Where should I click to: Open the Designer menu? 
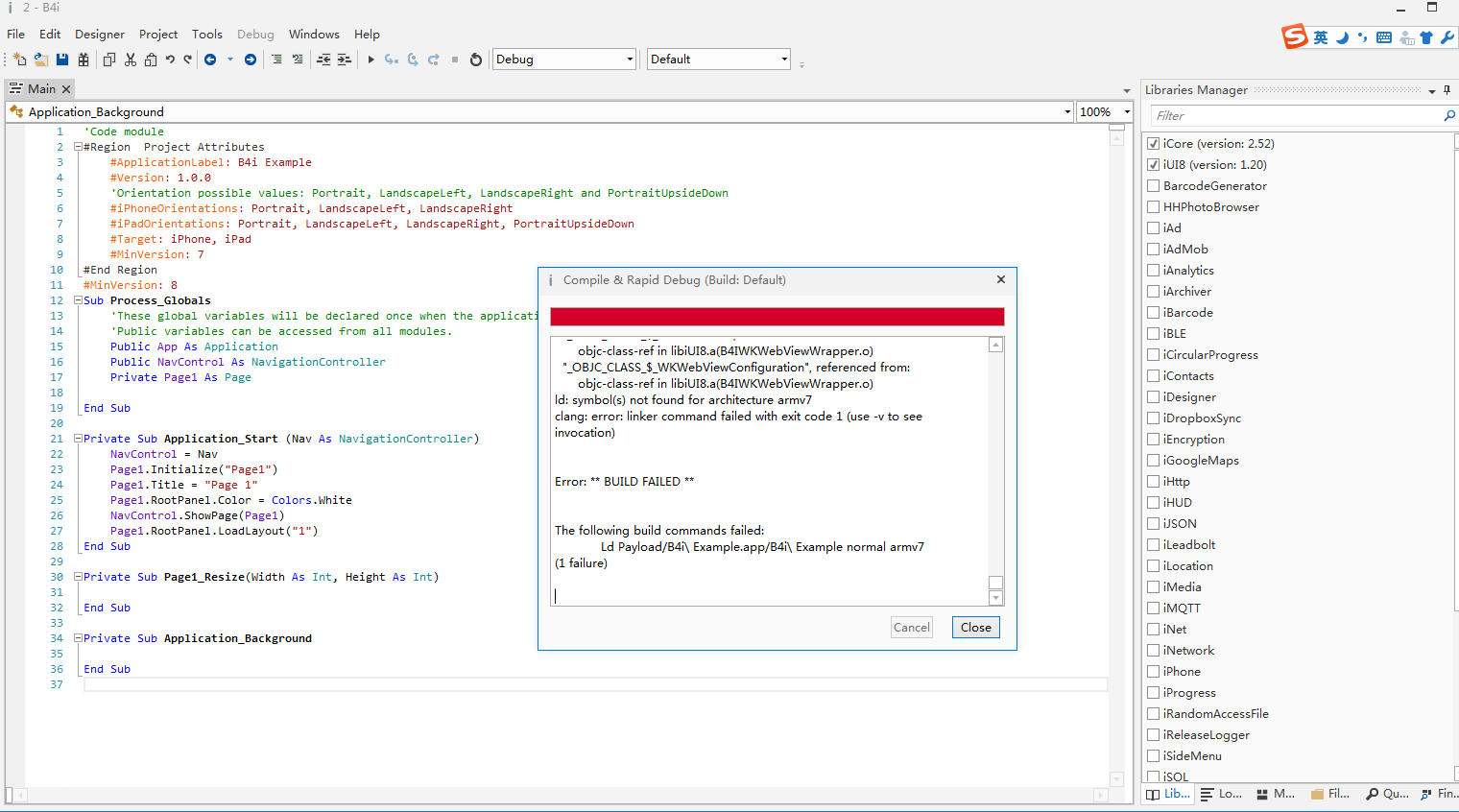[100, 35]
